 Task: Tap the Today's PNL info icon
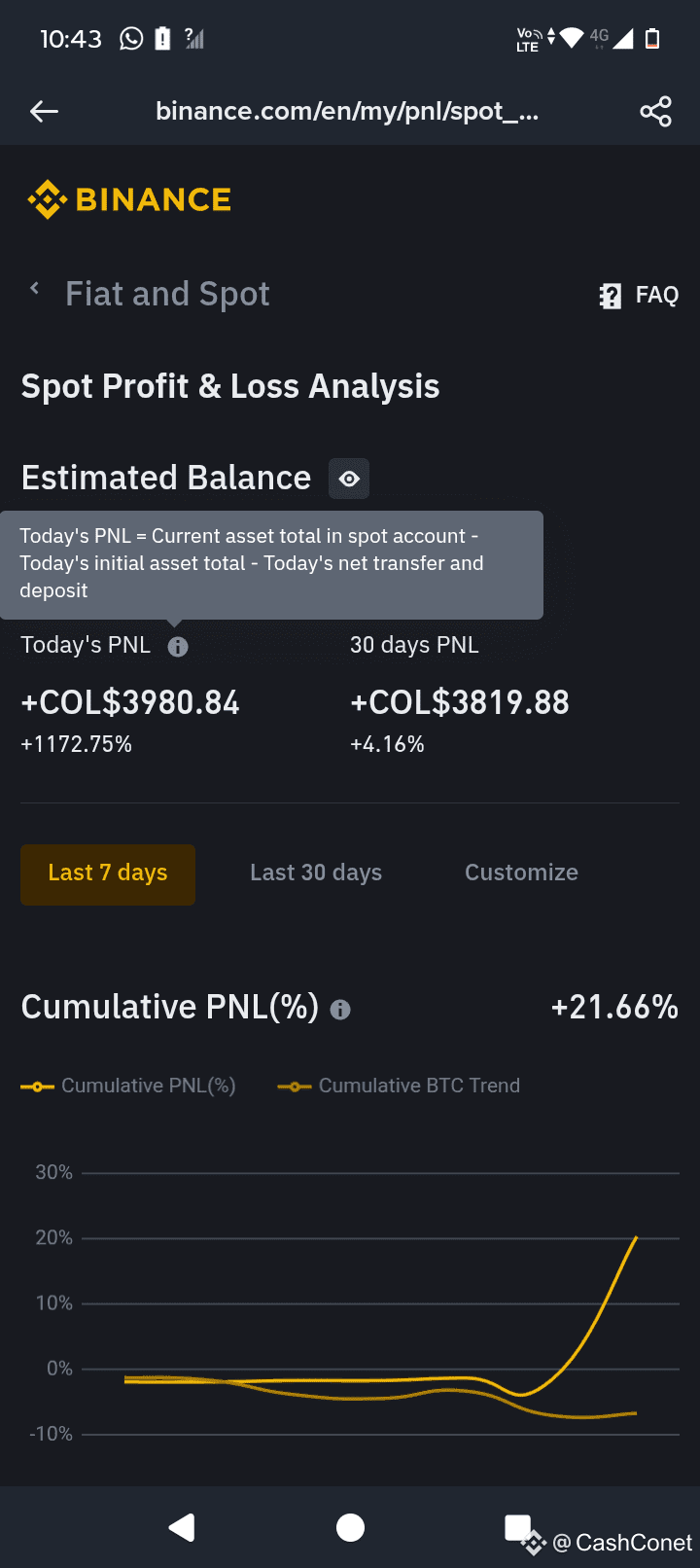pyautogui.click(x=178, y=647)
